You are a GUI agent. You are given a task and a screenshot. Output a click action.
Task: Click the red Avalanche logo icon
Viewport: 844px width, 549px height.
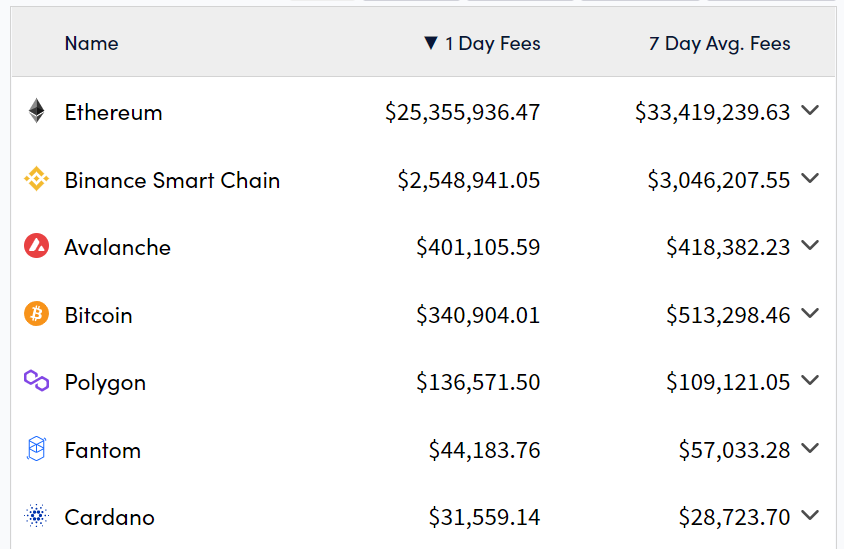tap(37, 246)
